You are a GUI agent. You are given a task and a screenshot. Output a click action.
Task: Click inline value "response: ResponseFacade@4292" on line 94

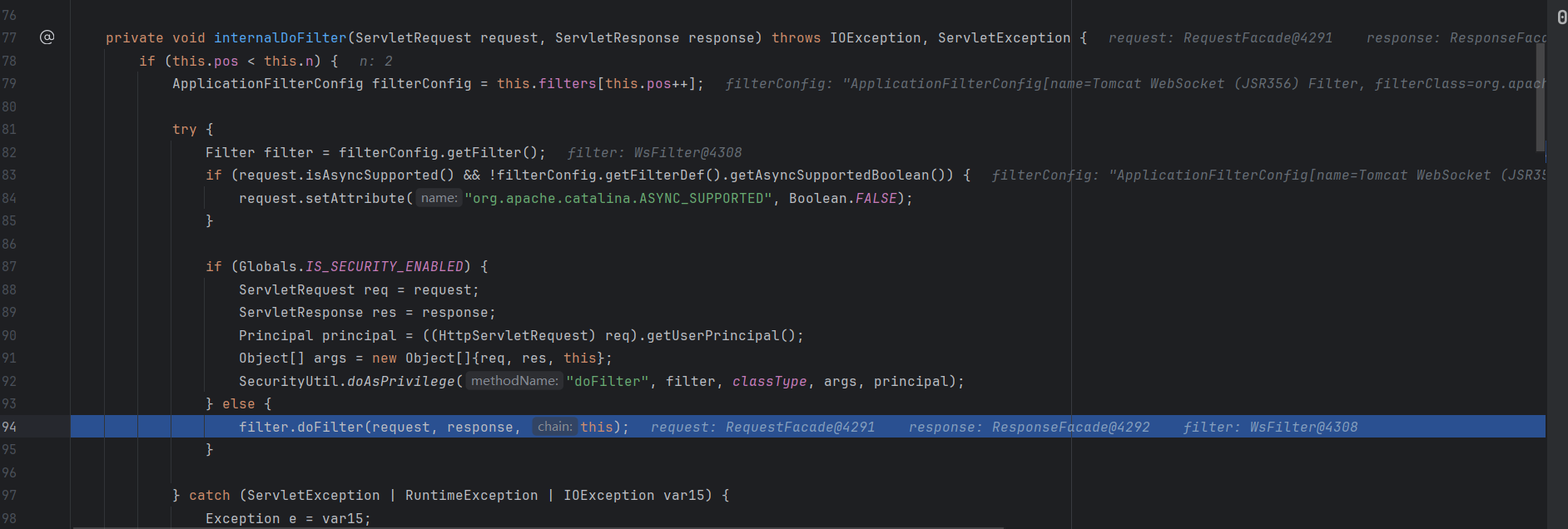click(1029, 428)
